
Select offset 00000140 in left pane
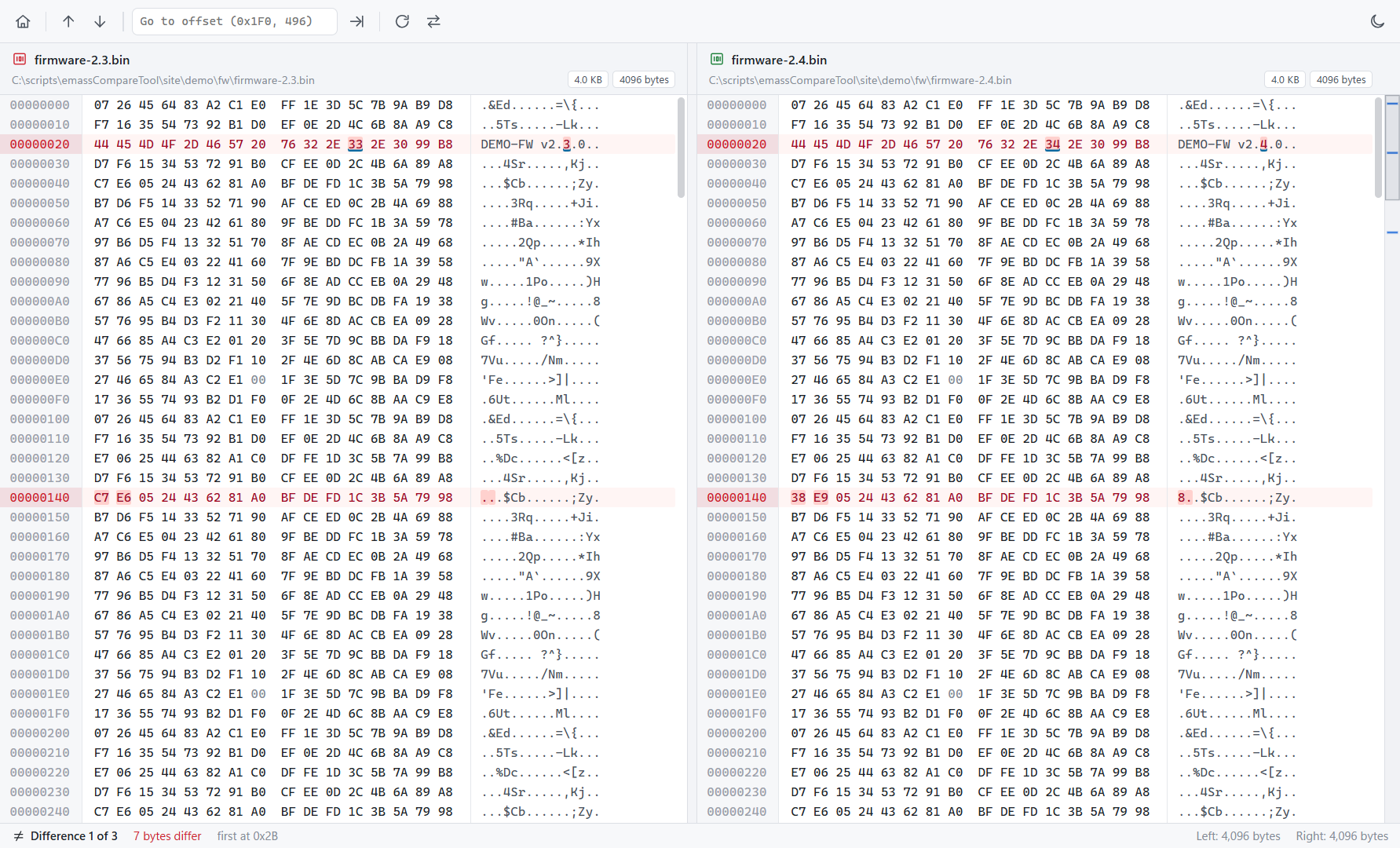tap(40, 498)
